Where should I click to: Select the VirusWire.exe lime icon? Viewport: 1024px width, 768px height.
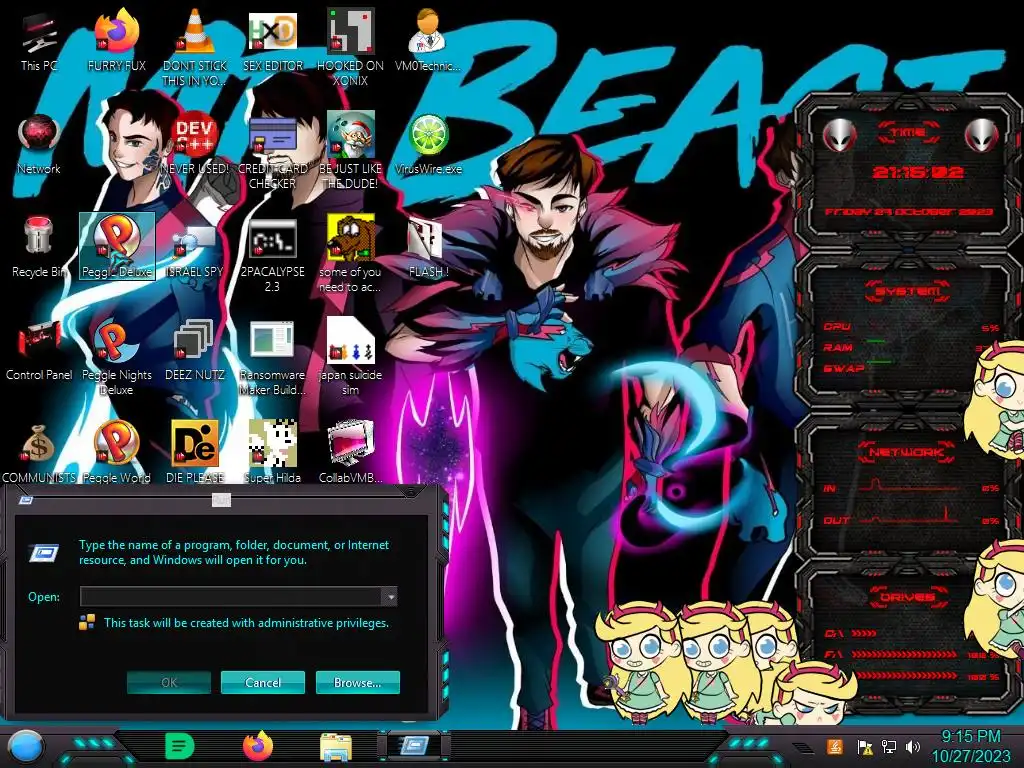click(428, 146)
